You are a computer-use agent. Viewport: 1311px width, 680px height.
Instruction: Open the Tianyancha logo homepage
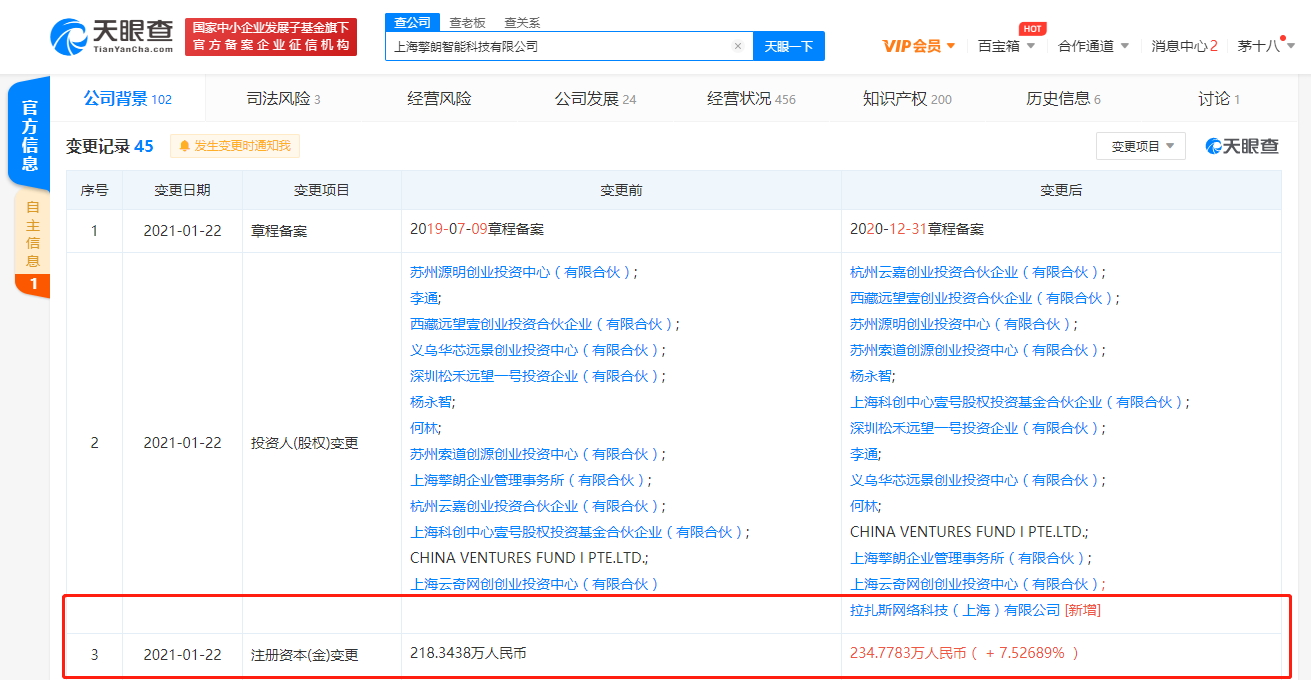pos(112,36)
